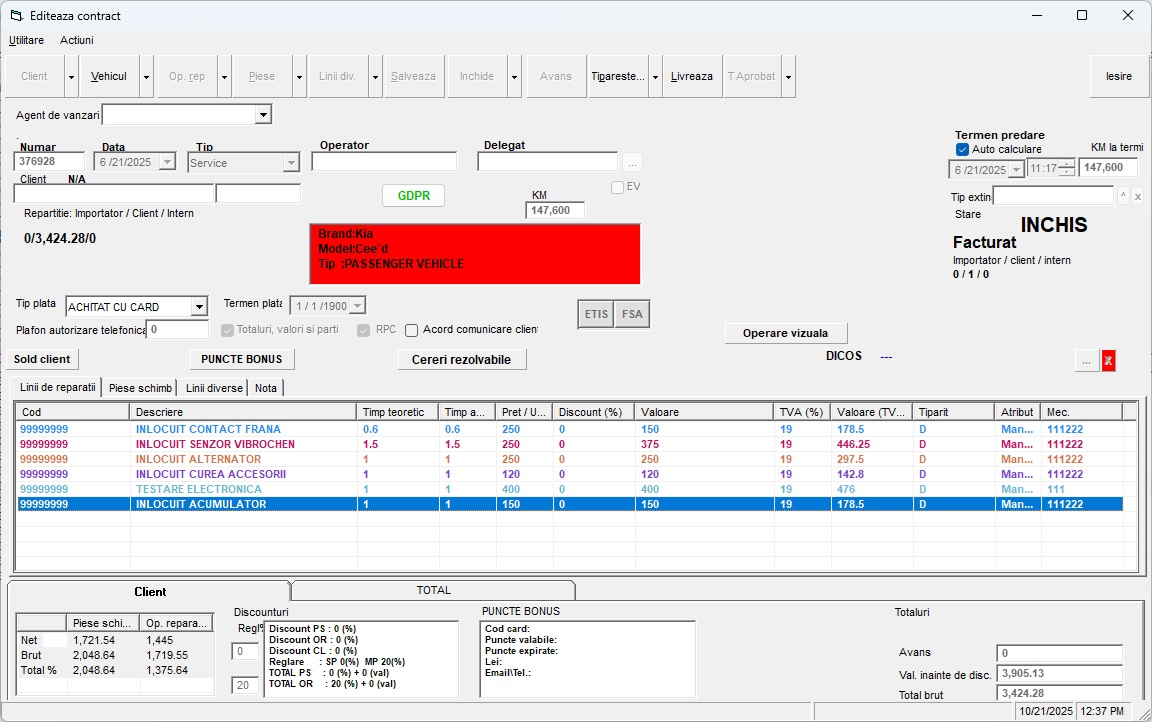Click the ETIS button
The height and width of the screenshot is (722, 1152).
[596, 314]
